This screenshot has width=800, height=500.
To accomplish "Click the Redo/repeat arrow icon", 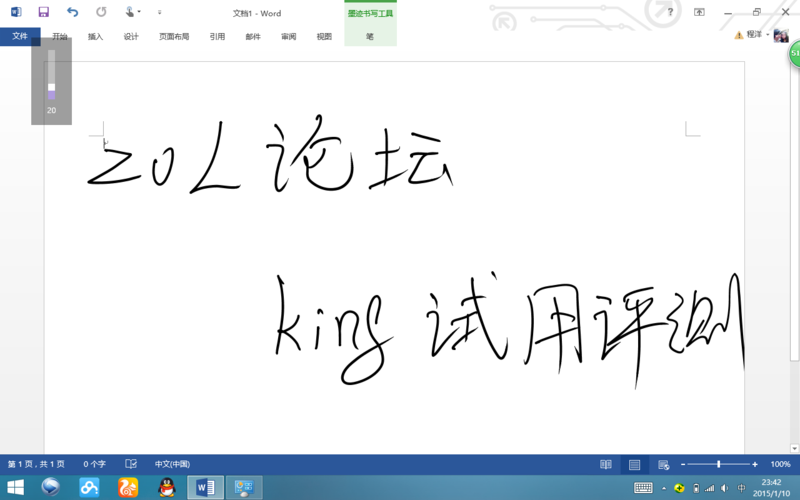I will click(101, 12).
